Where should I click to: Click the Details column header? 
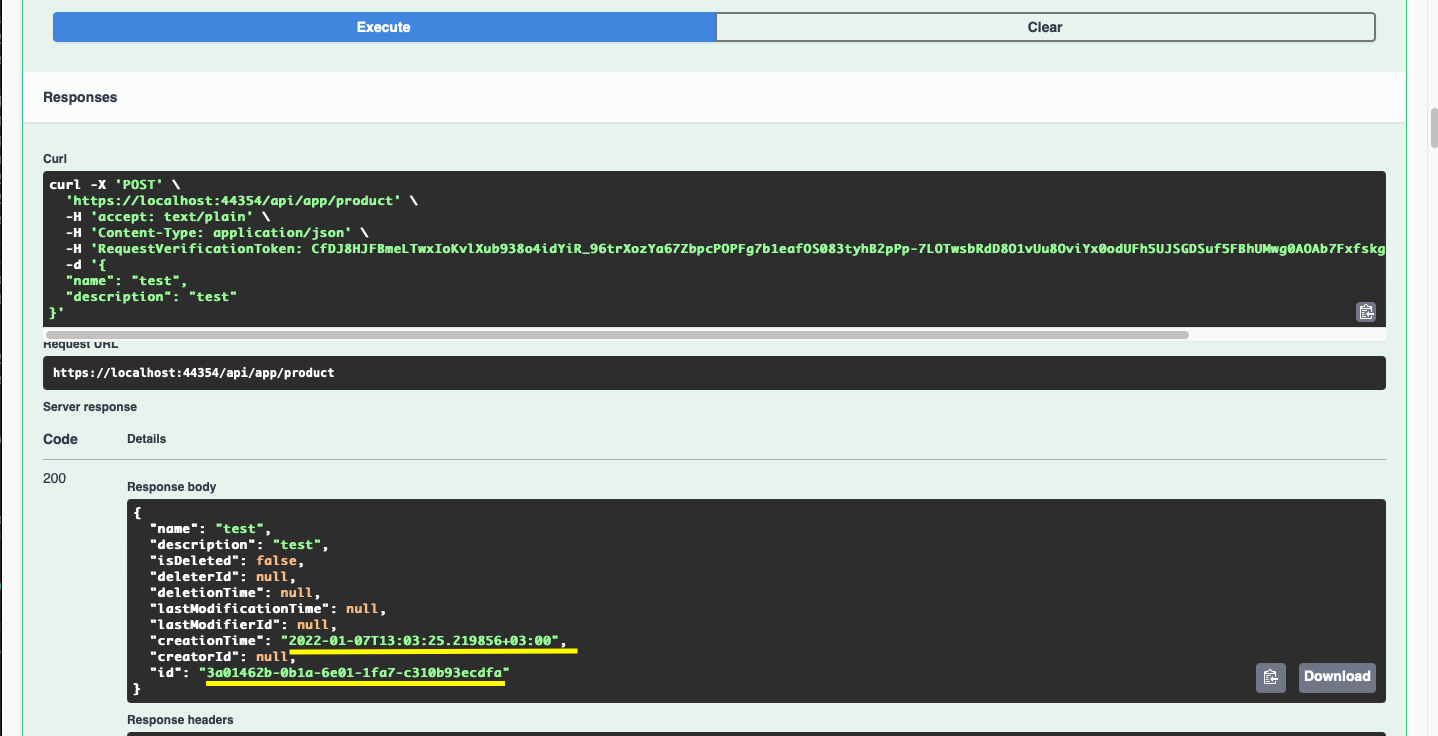click(146, 438)
